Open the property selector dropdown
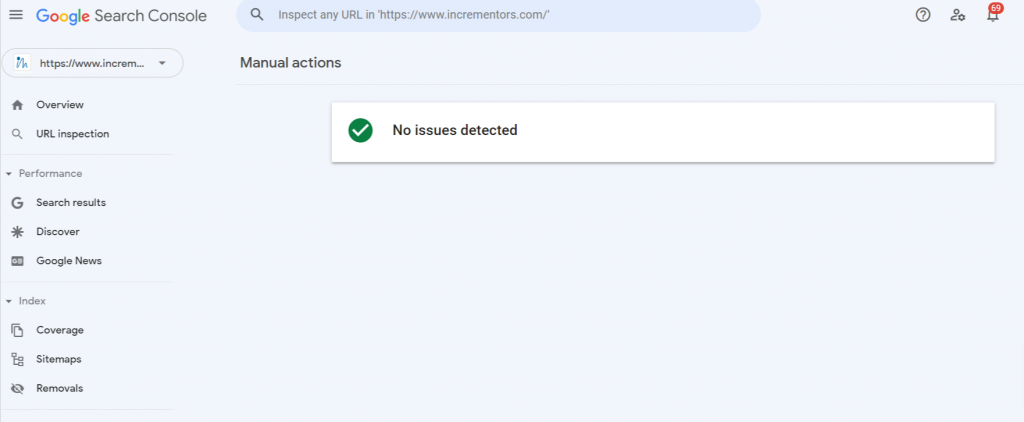The image size is (1024, 422). tap(93, 63)
